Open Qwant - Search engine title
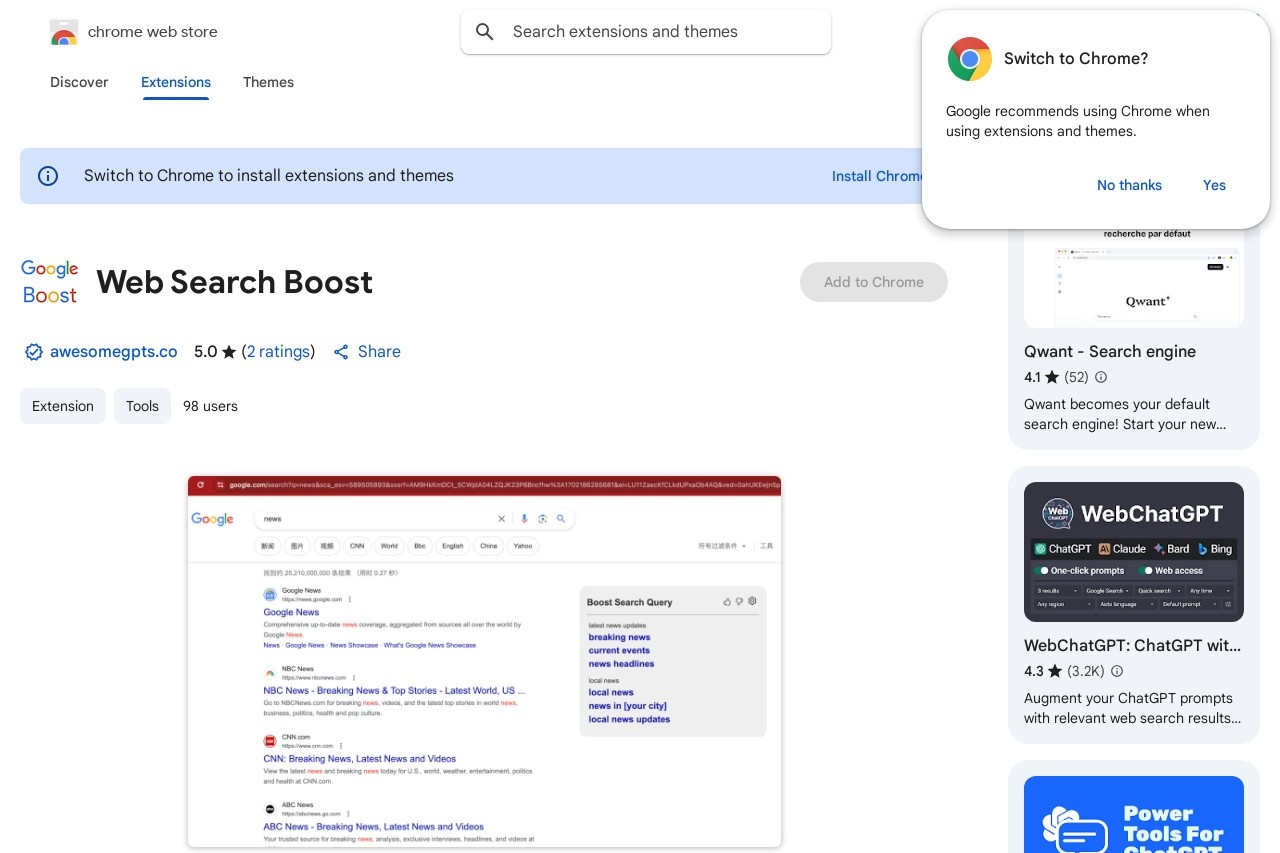Screen dimensions: 1280x853 [x=1110, y=351]
